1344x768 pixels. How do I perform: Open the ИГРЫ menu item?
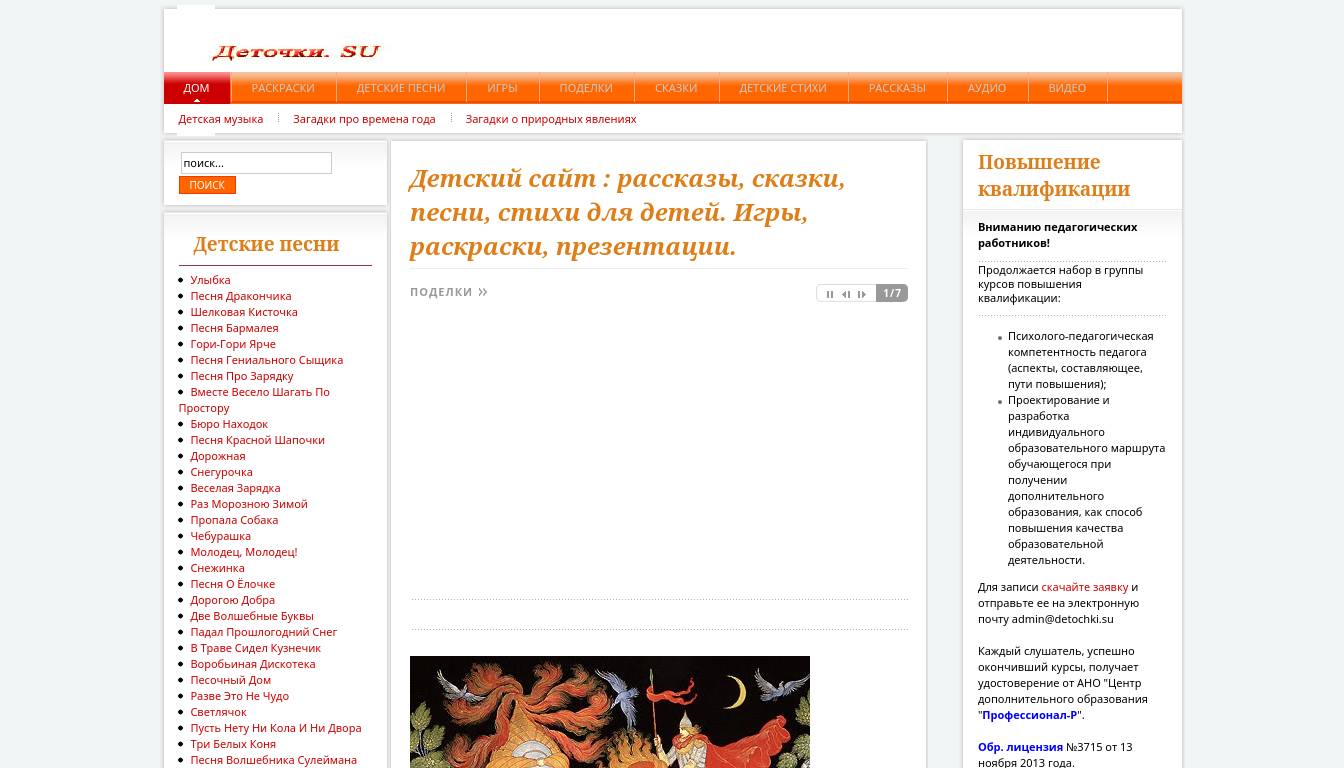click(x=502, y=88)
